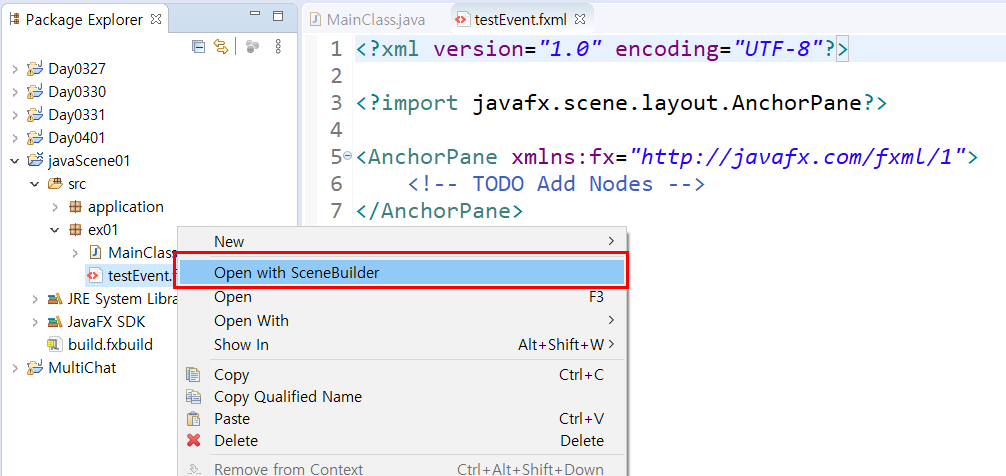Image resolution: width=1006 pixels, height=476 pixels.
Task: Open the Package Explorer view menu
Action: [x=278, y=46]
